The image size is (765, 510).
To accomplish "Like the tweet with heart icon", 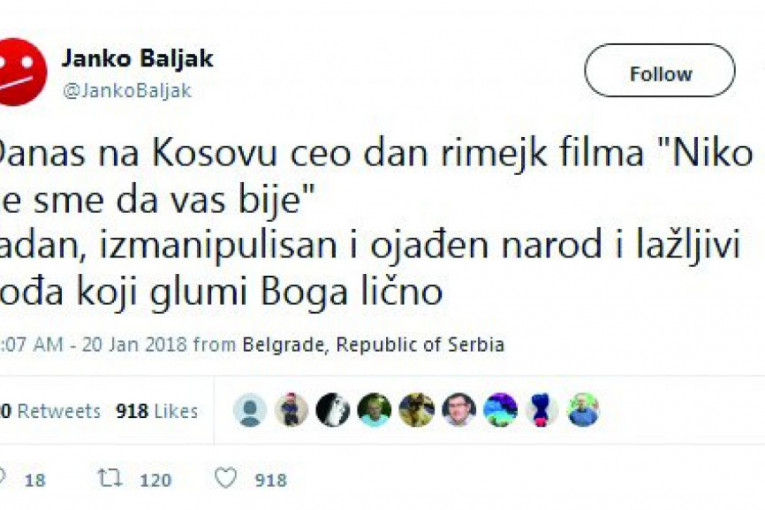I will coord(226,478).
